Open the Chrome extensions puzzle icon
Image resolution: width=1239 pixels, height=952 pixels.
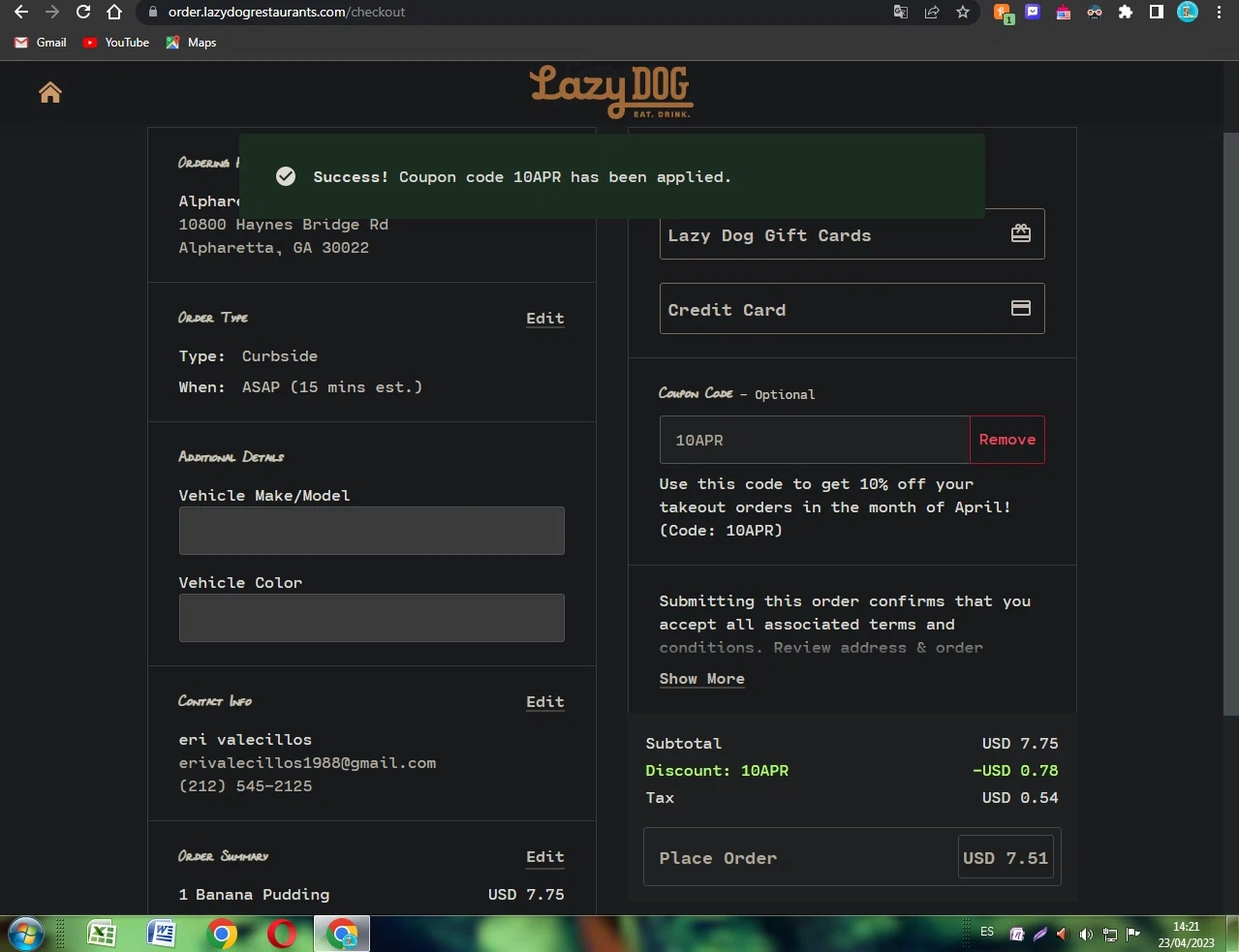1126,13
